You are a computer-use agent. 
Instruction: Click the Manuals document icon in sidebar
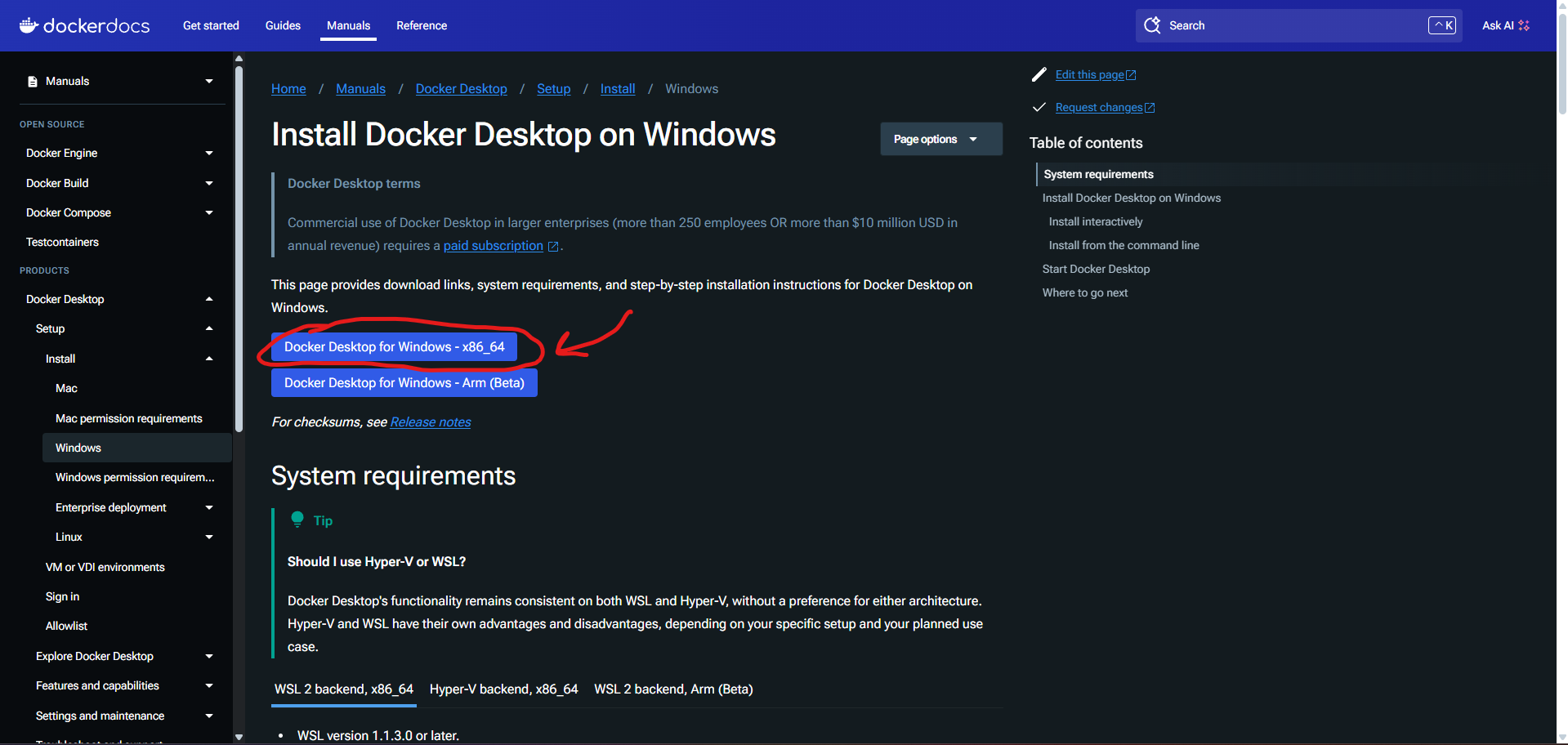point(33,82)
